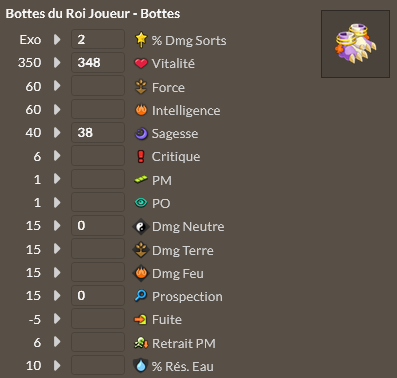397x378 pixels.
Task: Open the Bottes du Roi Joueur thumbnail
Action: pyautogui.click(x=355, y=44)
